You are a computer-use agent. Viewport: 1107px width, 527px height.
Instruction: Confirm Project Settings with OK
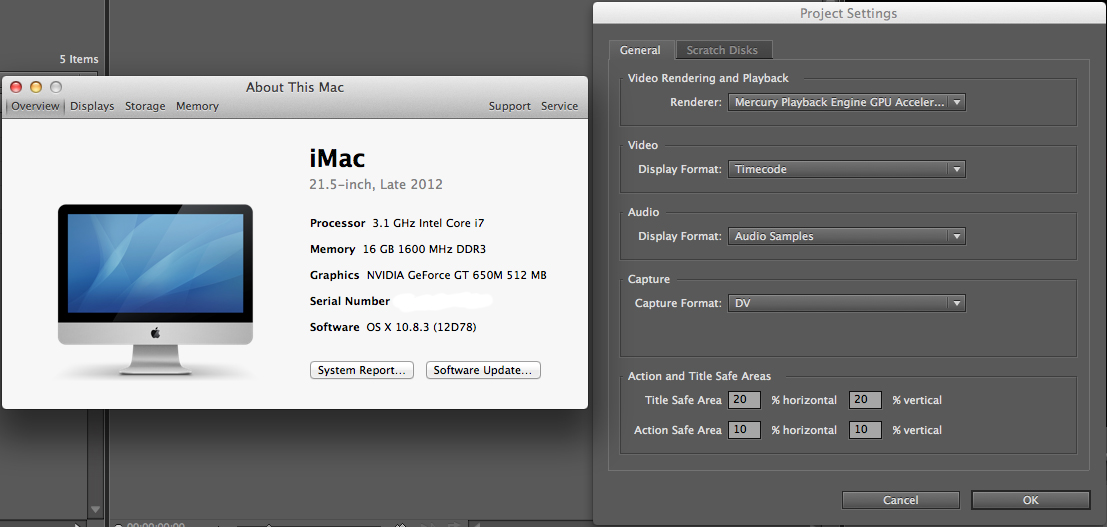click(x=1031, y=500)
